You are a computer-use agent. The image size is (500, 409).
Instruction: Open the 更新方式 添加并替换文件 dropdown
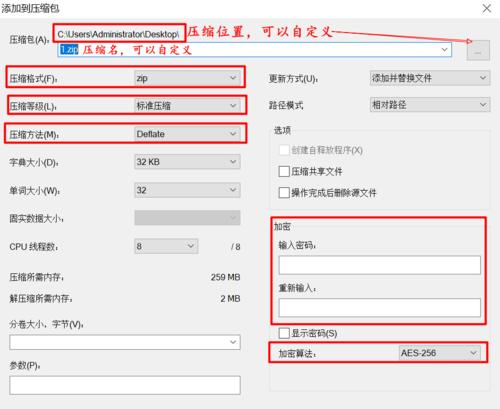point(430,78)
